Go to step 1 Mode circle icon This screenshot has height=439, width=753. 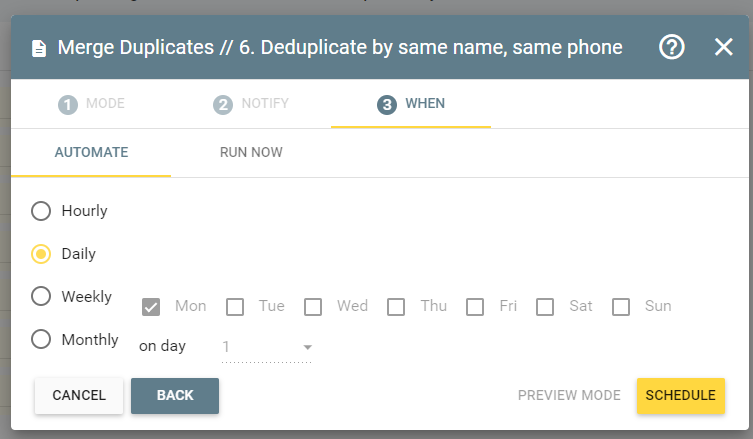(68, 105)
